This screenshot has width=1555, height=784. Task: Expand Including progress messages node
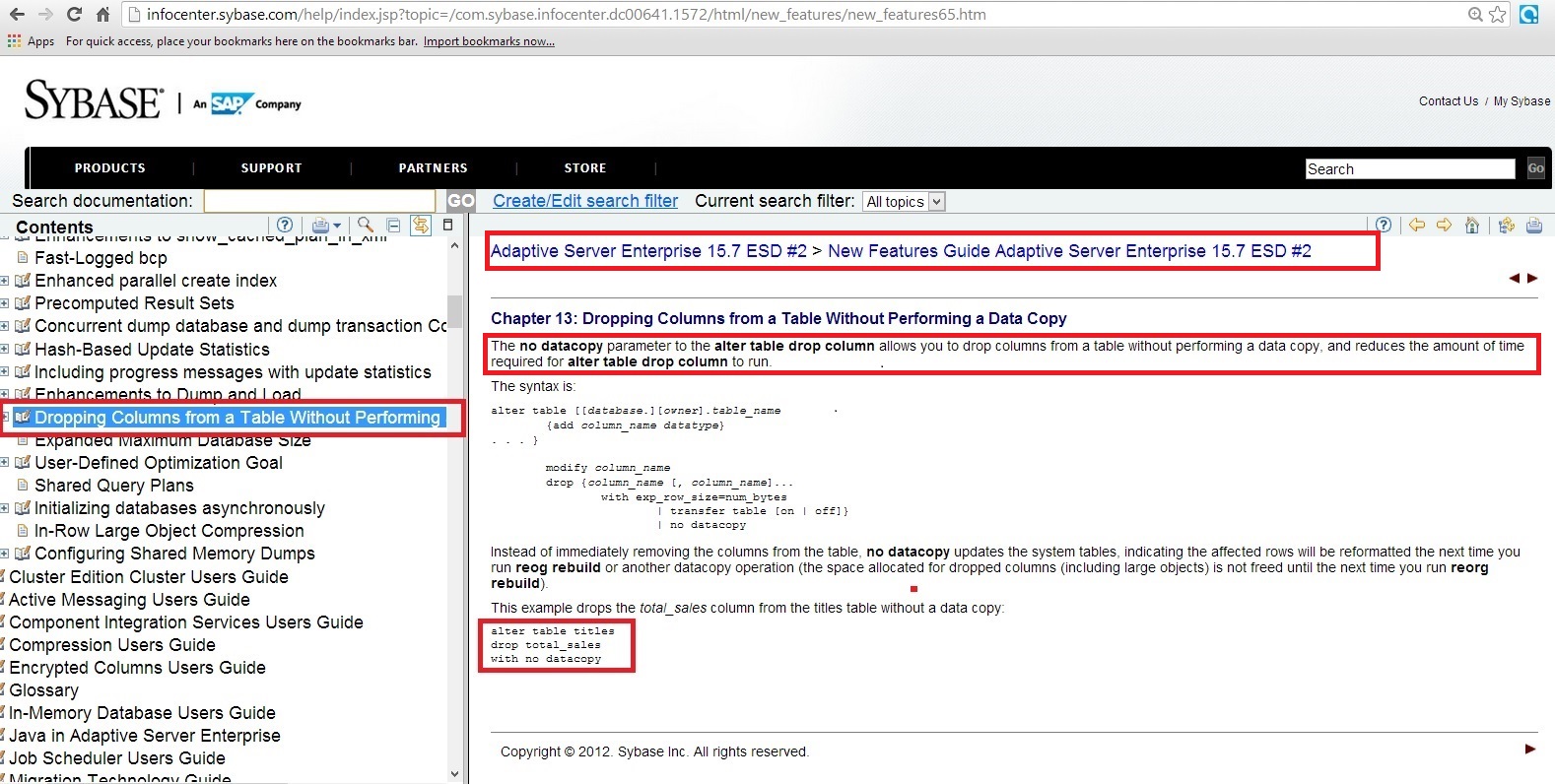tap(5, 371)
